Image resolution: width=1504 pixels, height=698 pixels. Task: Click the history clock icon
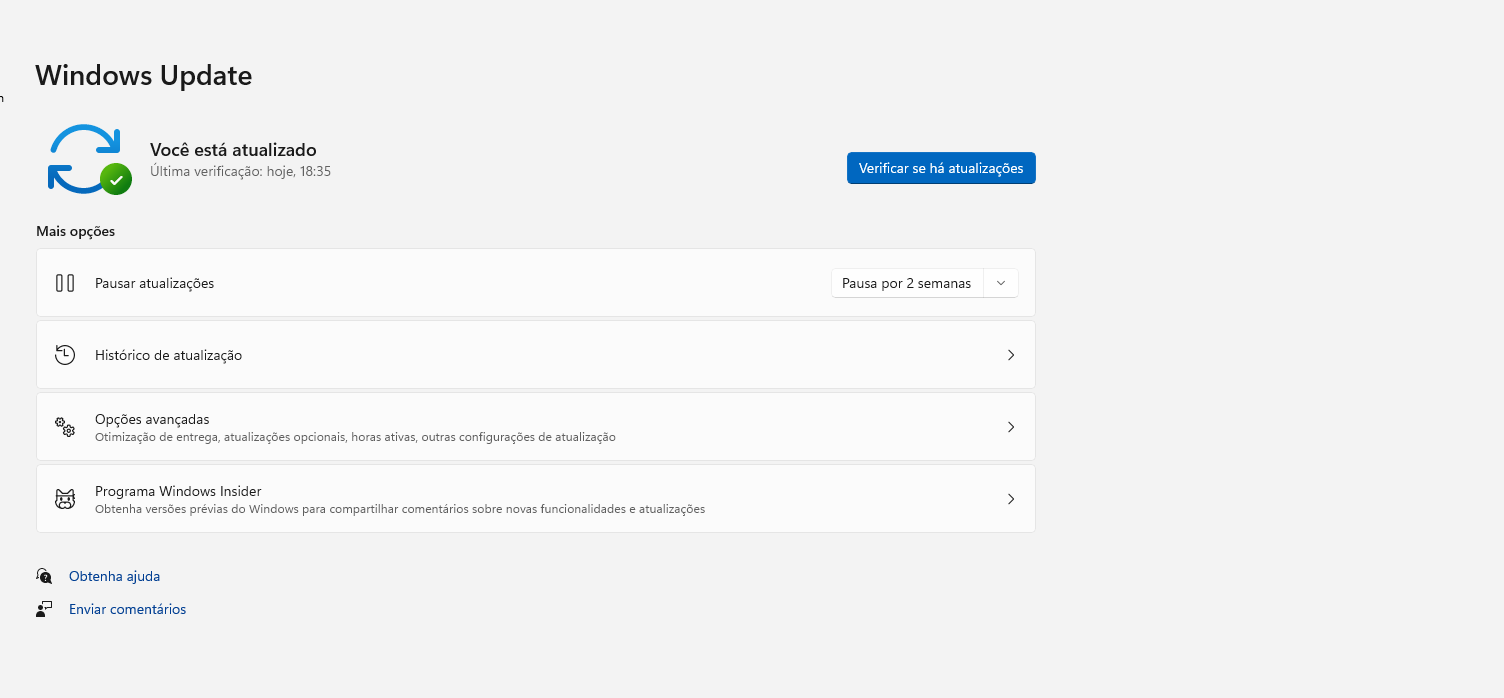[x=65, y=355]
